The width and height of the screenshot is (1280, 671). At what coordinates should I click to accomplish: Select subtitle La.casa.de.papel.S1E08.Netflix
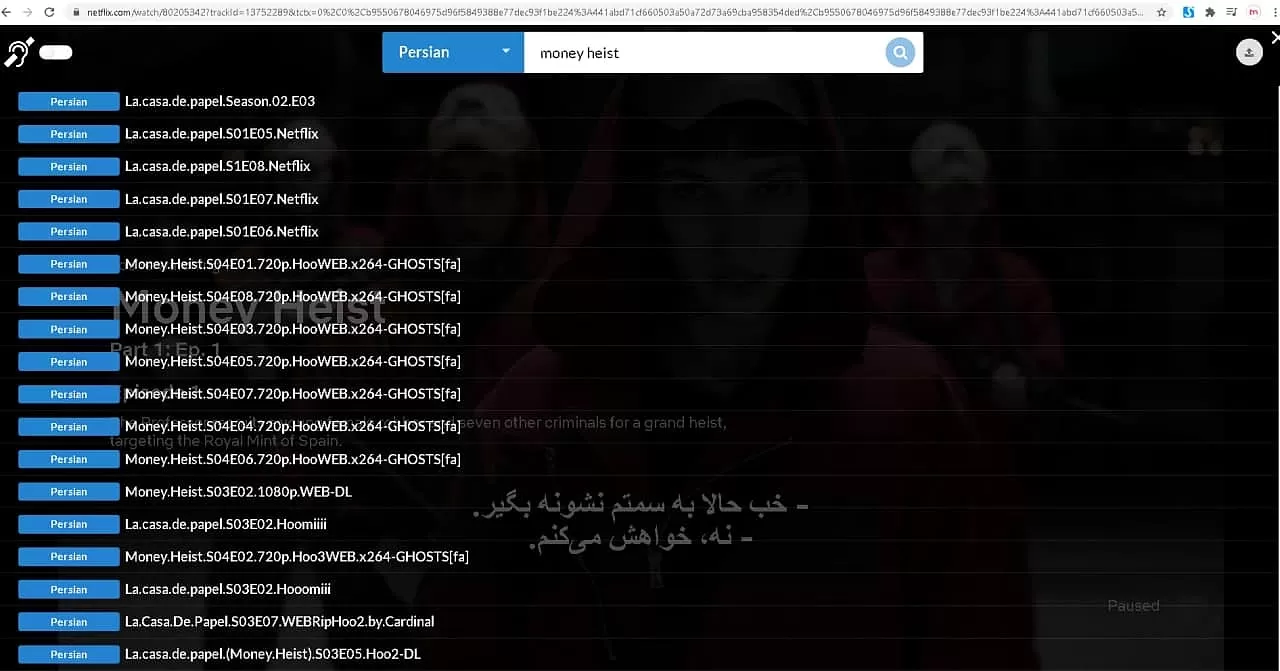click(218, 166)
